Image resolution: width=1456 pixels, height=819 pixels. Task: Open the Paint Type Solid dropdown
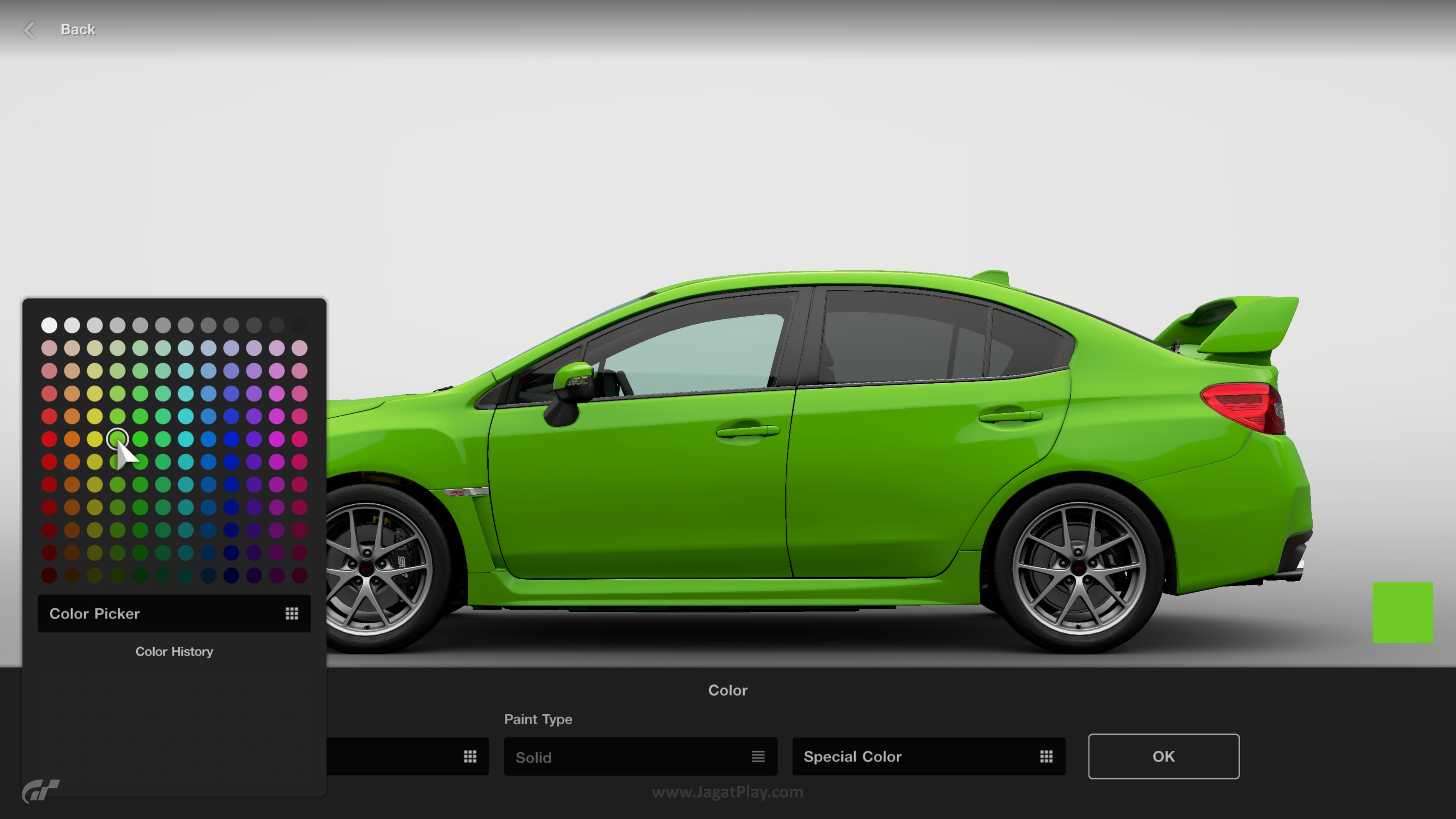click(640, 756)
